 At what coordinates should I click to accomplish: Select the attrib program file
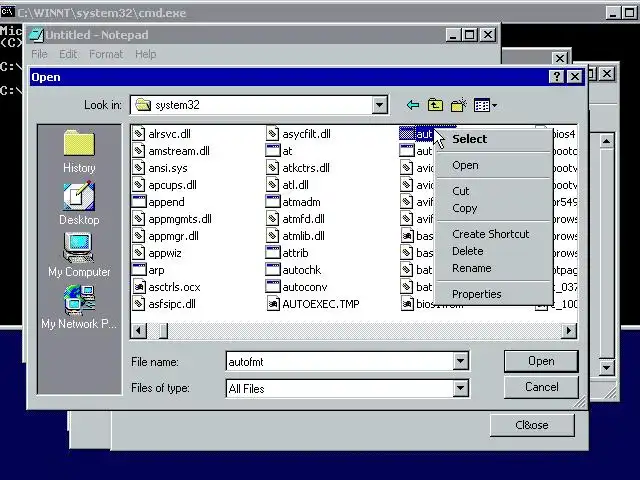pyautogui.click(x=287, y=253)
